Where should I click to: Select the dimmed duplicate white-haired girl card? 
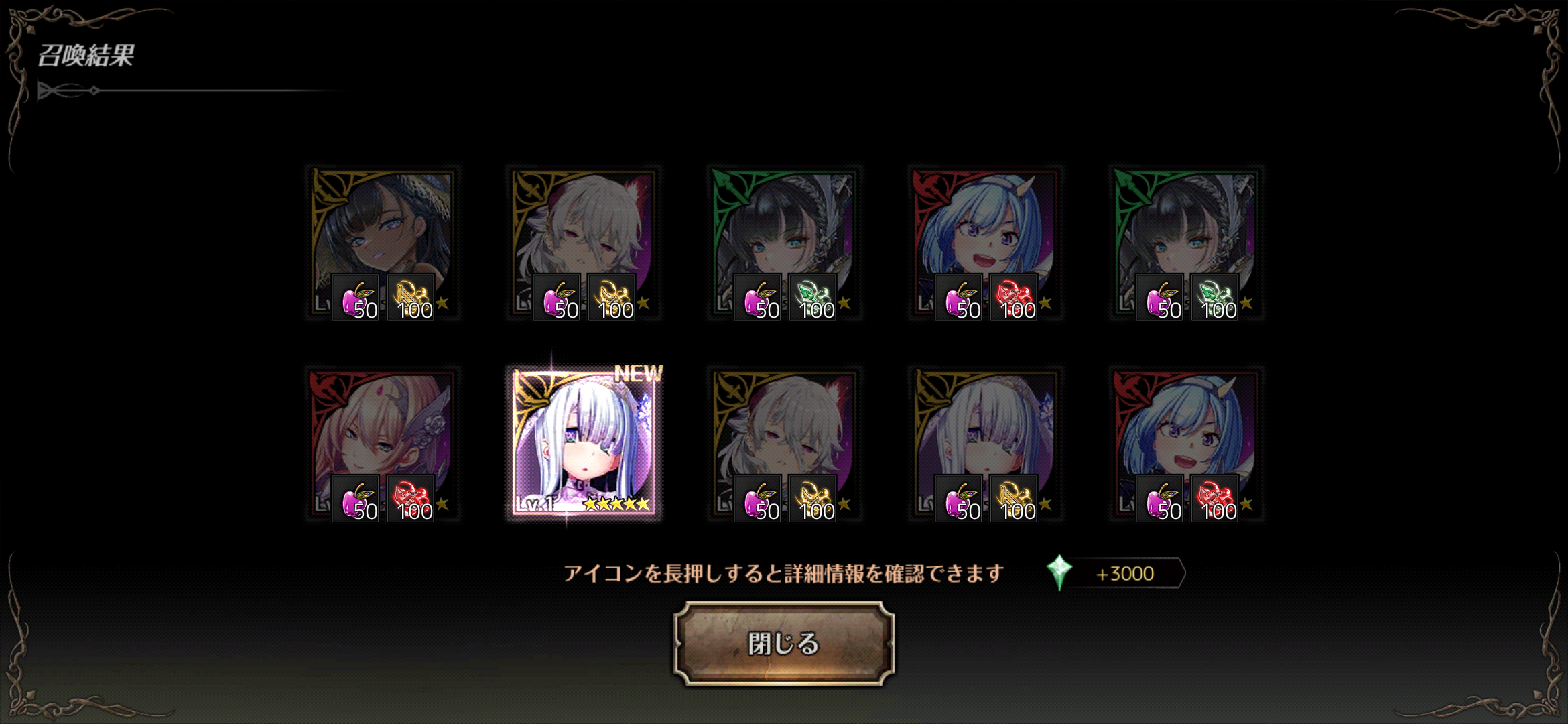click(986, 442)
